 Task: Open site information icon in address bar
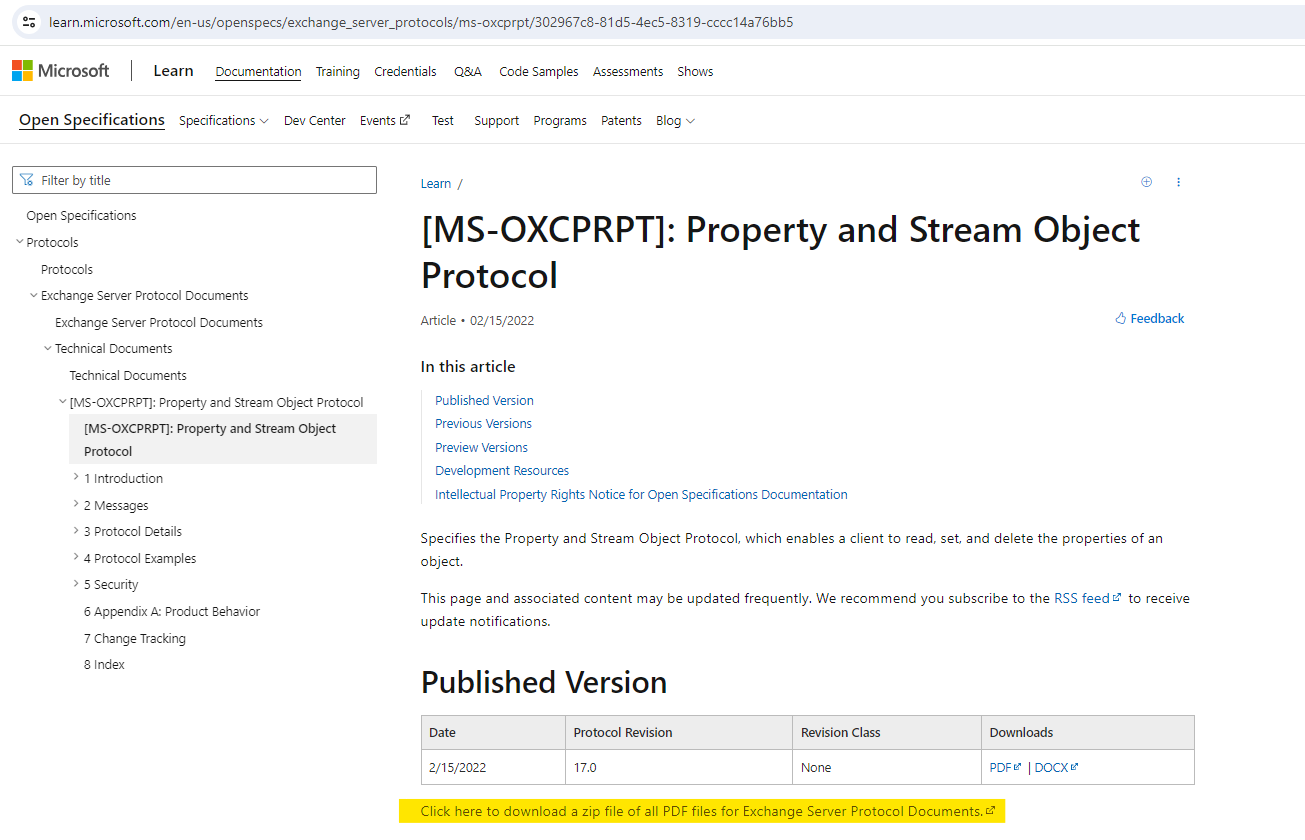29,22
